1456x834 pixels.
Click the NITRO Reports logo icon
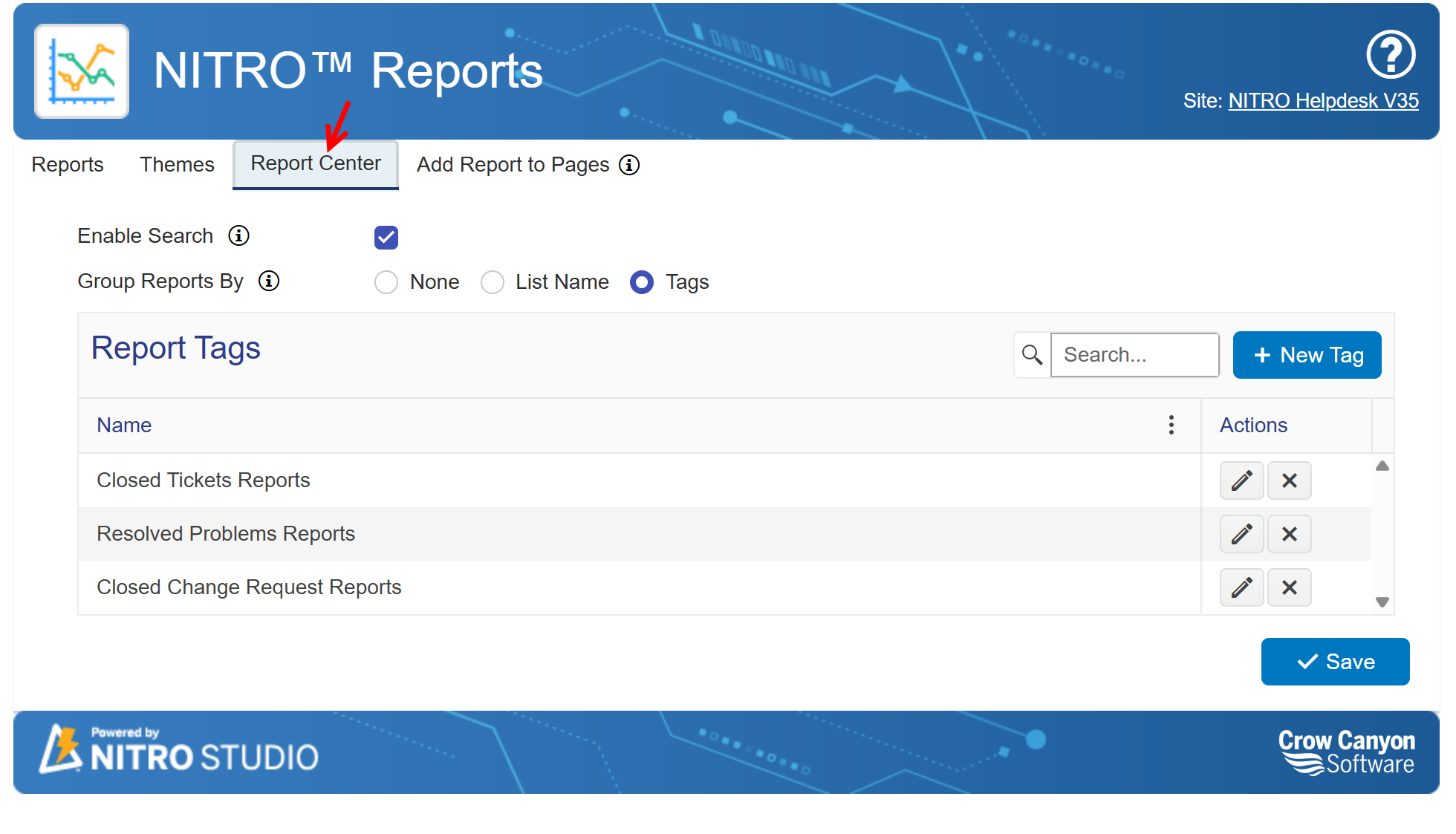pyautogui.click(x=81, y=71)
